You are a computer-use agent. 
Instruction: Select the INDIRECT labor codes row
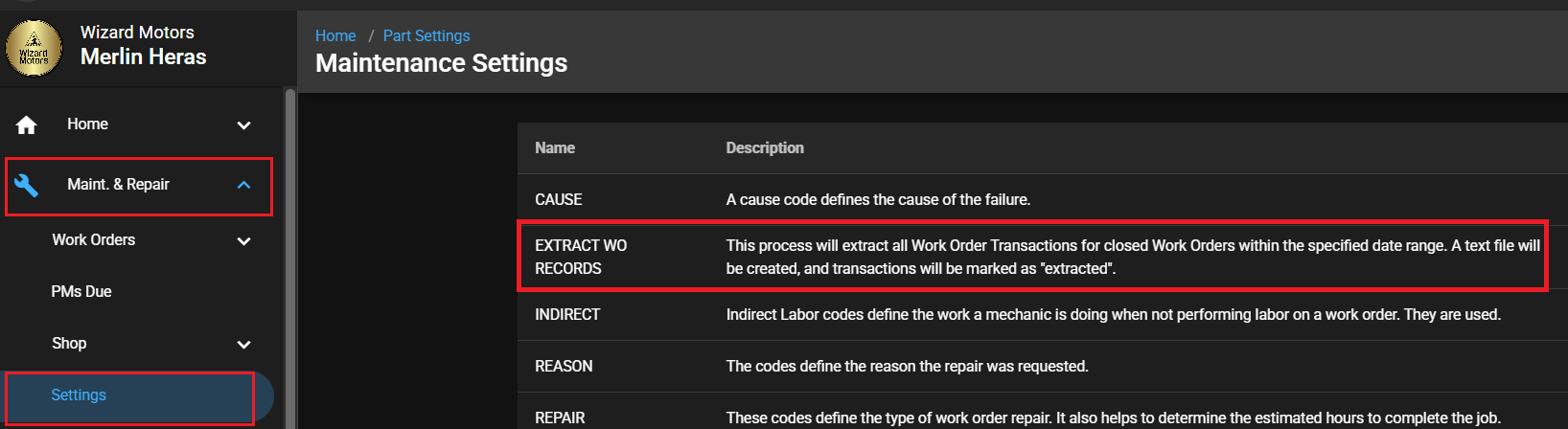click(x=567, y=314)
